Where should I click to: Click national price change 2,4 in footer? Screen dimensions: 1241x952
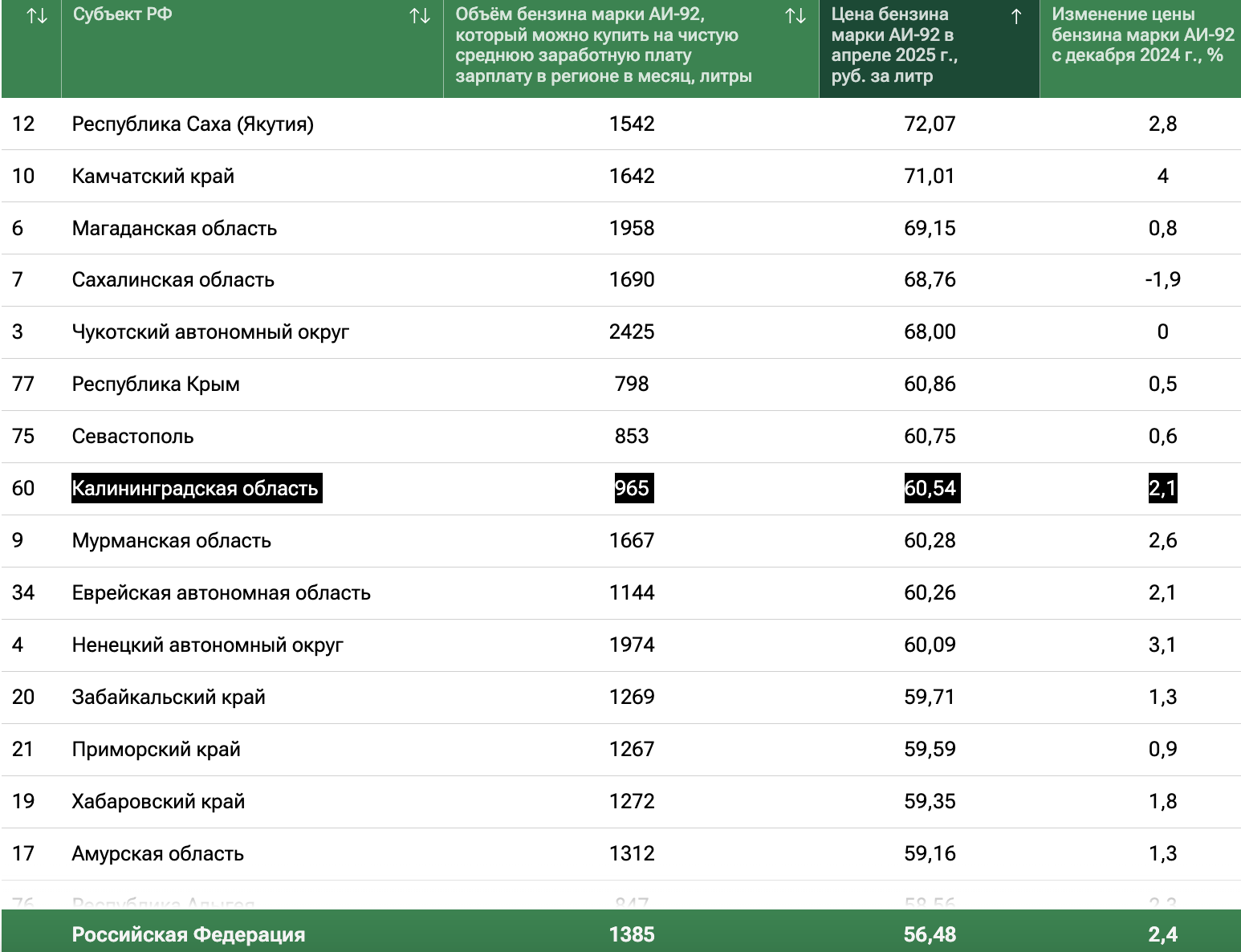1162,935
